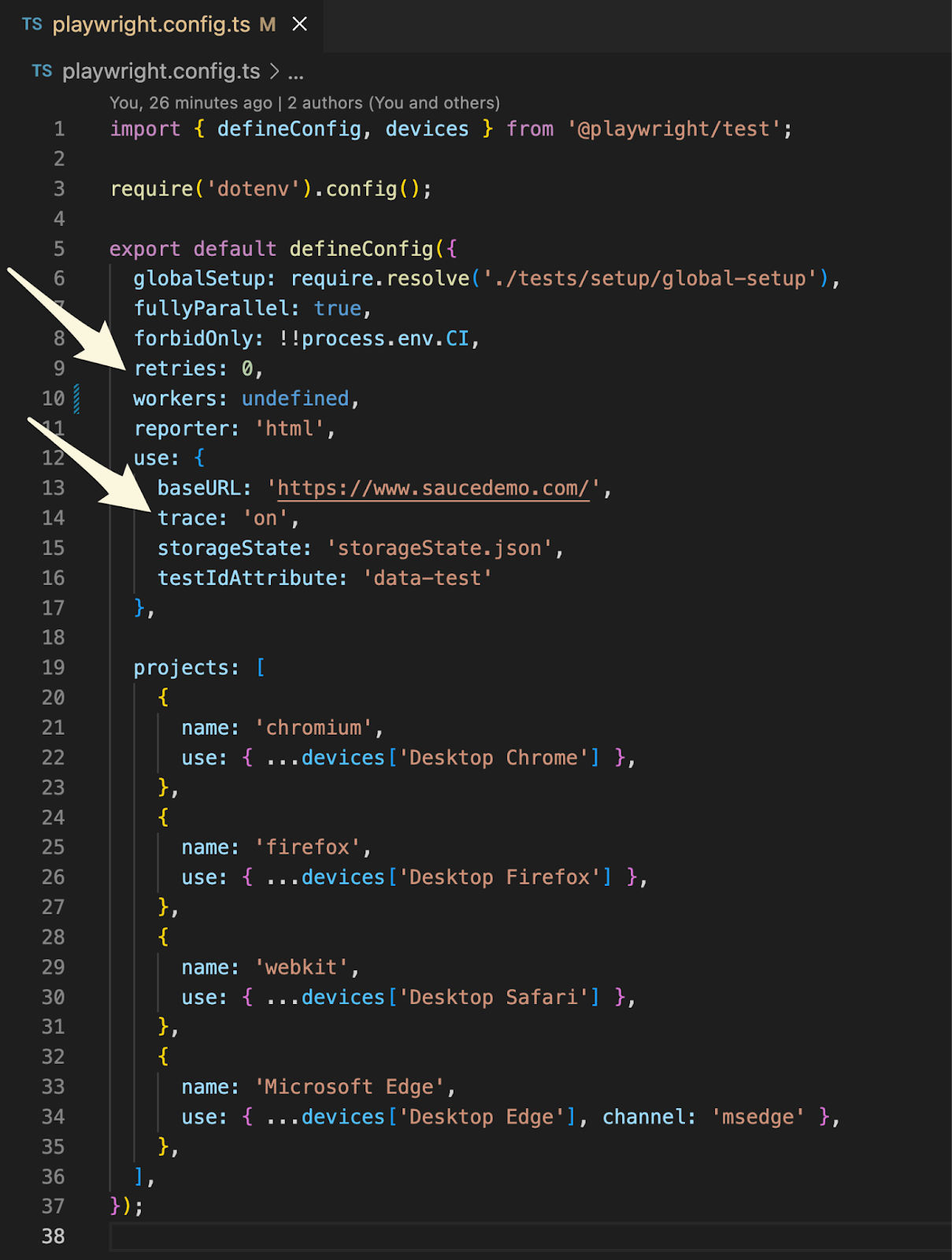This screenshot has height=1260, width=952.
Task: Click the 'testIdAttribute' property
Action: click(247, 578)
